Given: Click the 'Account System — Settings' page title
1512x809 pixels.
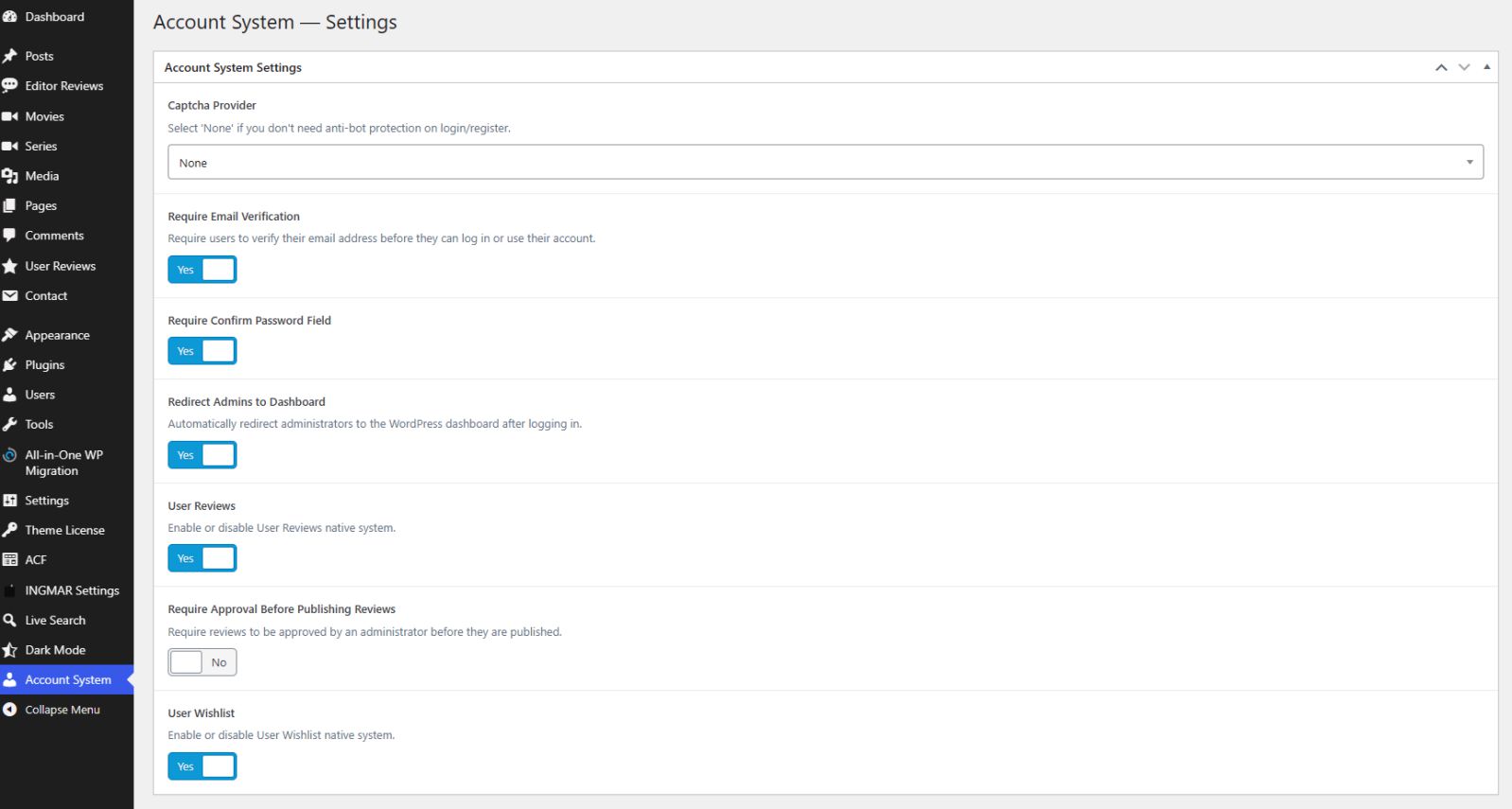Looking at the screenshot, I should click(x=275, y=22).
